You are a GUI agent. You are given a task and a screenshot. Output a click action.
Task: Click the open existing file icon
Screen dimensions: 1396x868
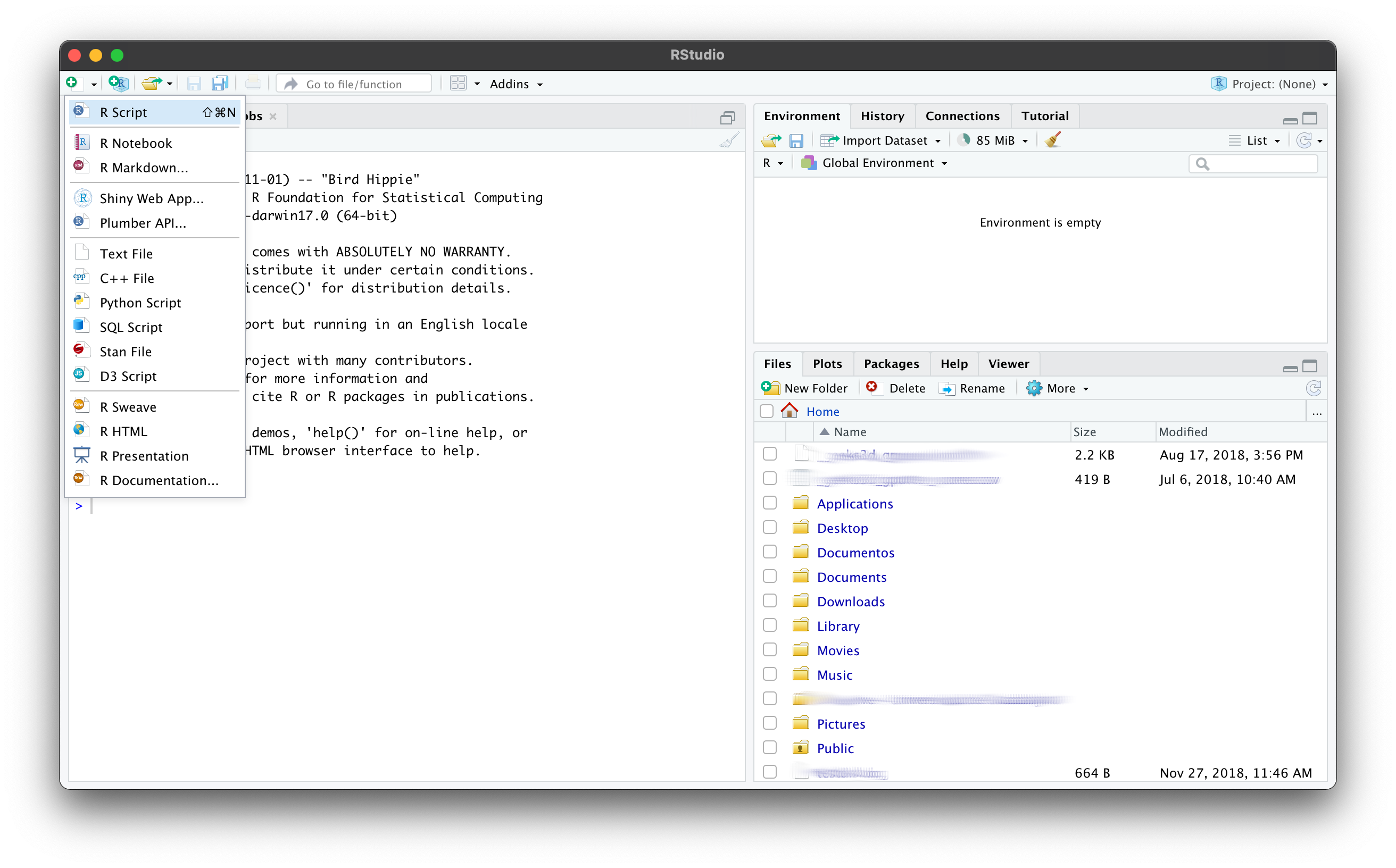pyautogui.click(x=152, y=84)
